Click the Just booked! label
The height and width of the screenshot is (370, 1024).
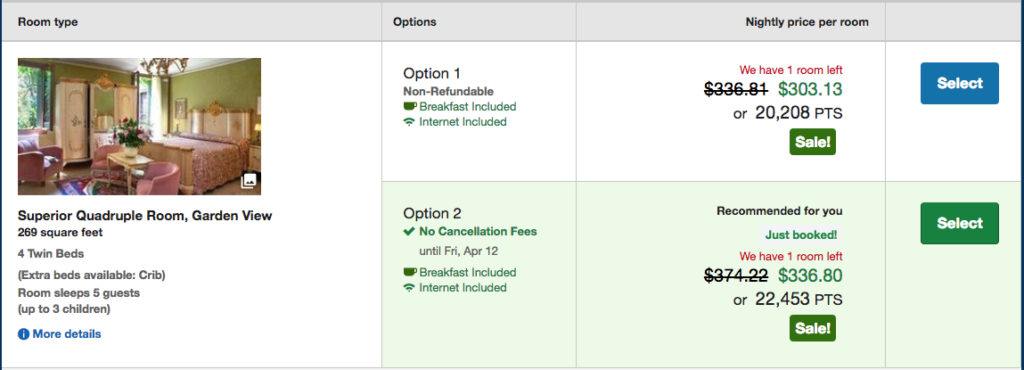click(801, 234)
